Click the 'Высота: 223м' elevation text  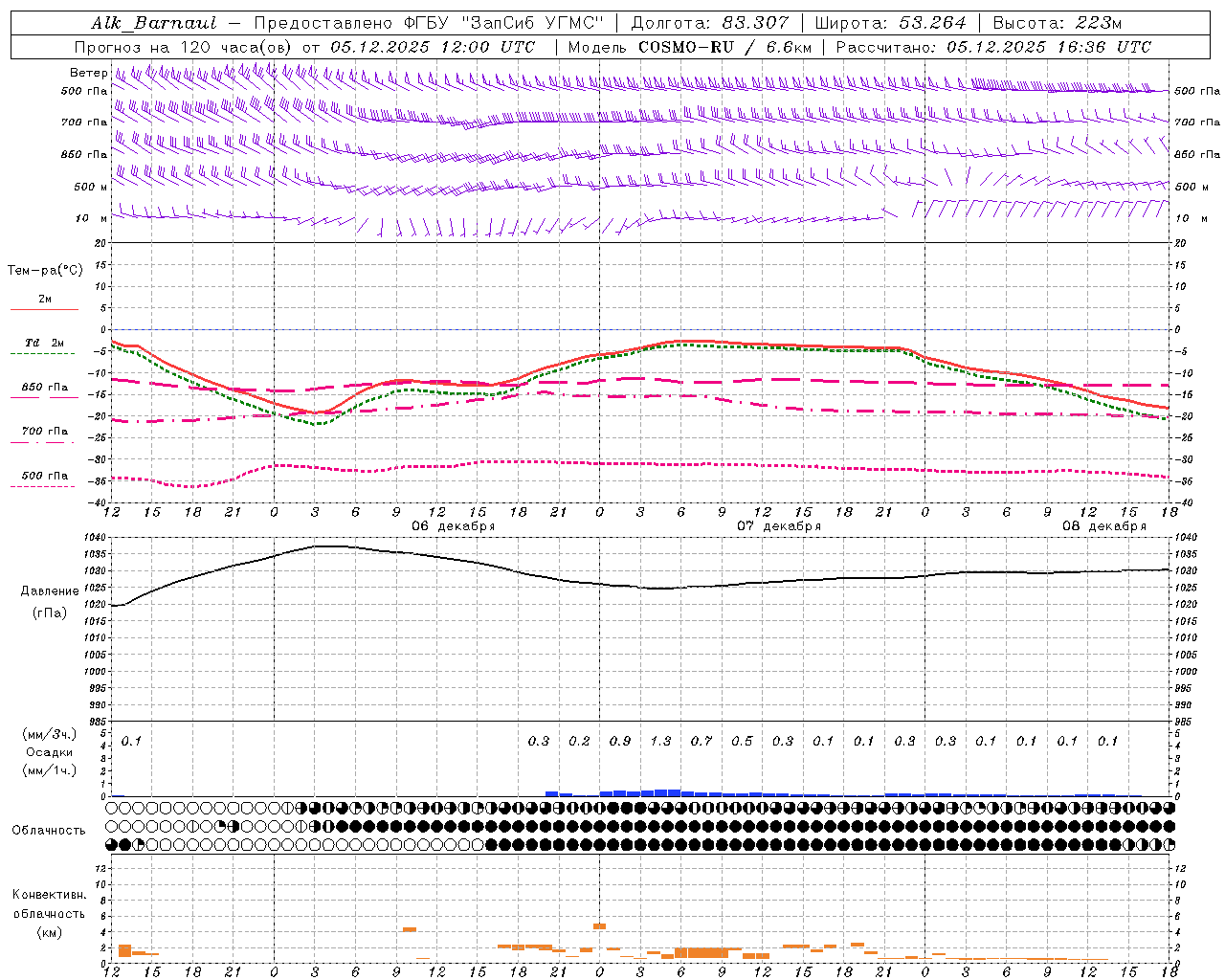(1058, 23)
